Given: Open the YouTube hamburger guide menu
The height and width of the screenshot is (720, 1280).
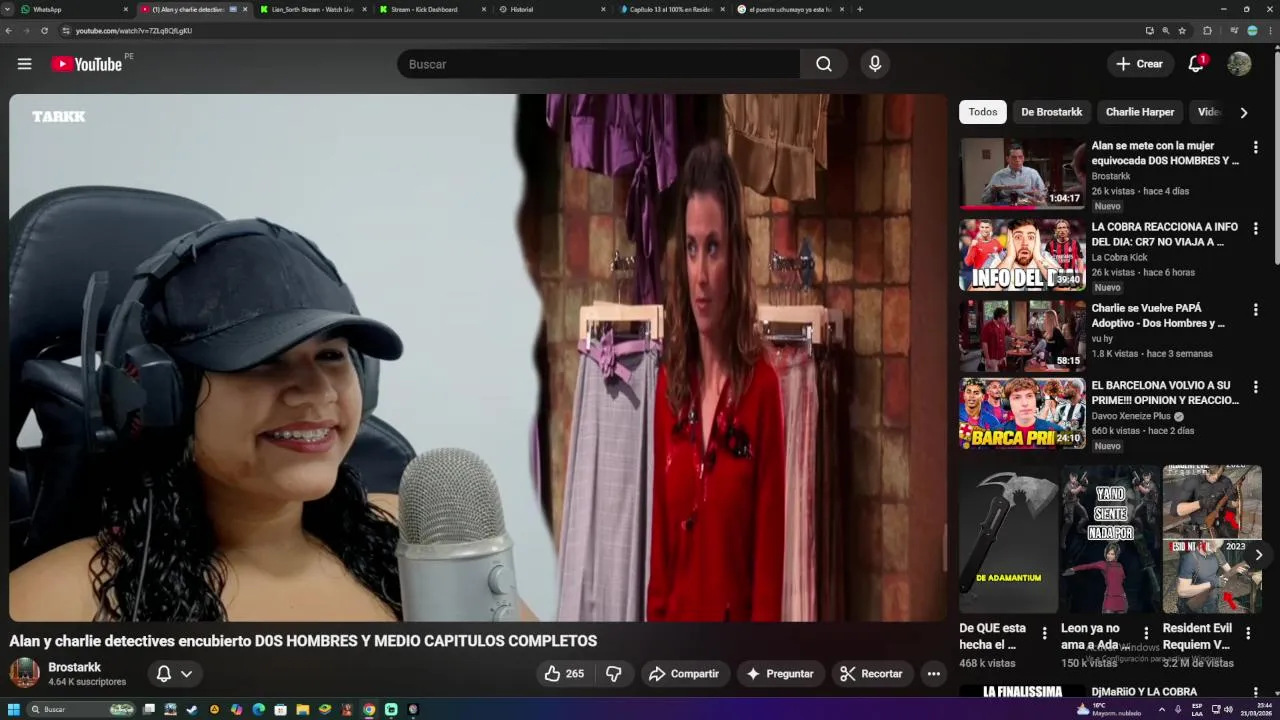Looking at the screenshot, I should point(24,64).
